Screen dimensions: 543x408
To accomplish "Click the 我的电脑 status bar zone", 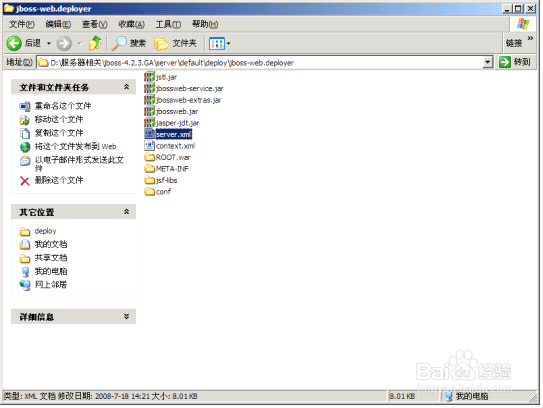I will click(x=467, y=396).
